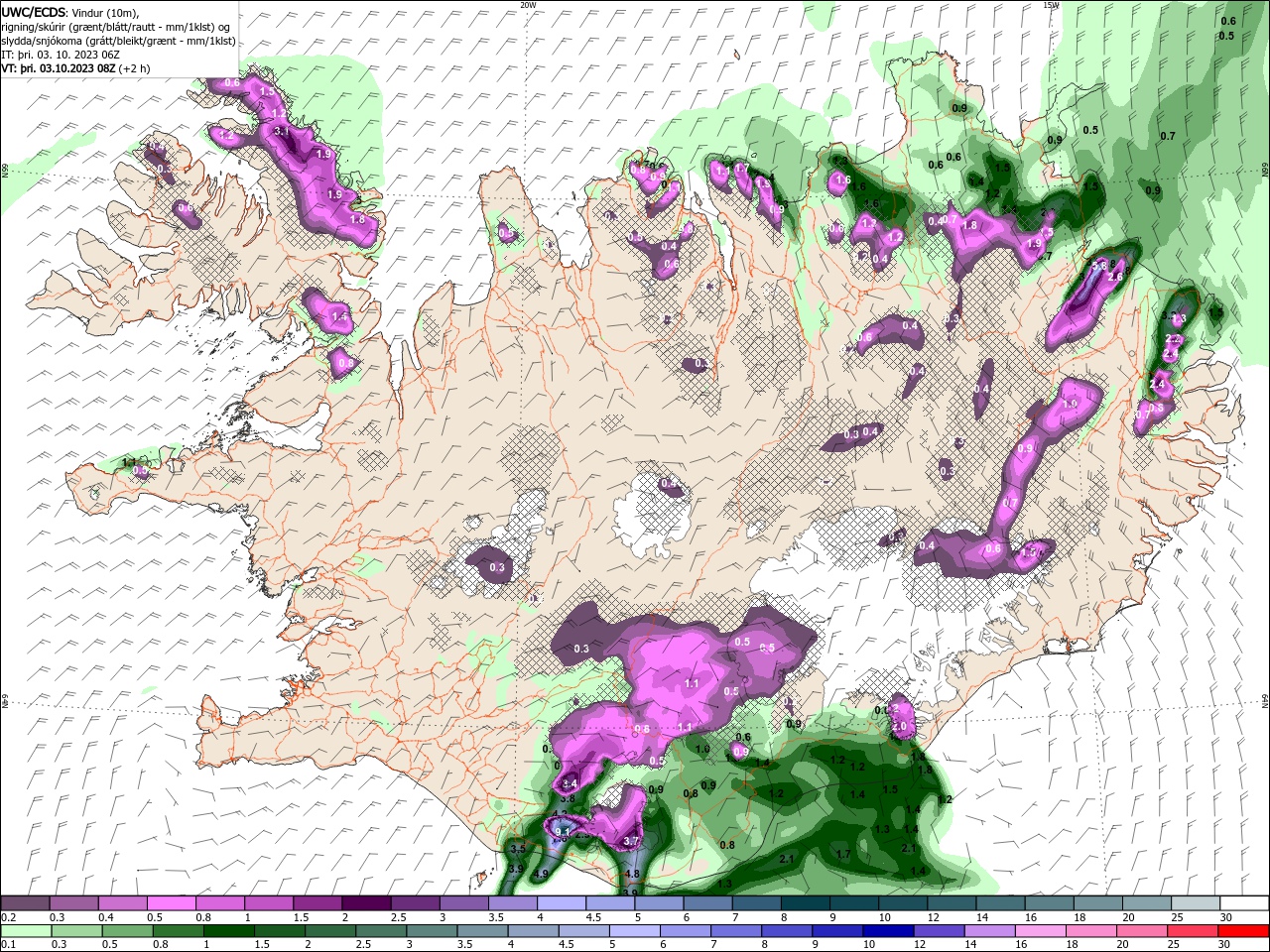Pick the darkest green 1 swatch in rain row
The image size is (1270, 952).
tap(229, 931)
